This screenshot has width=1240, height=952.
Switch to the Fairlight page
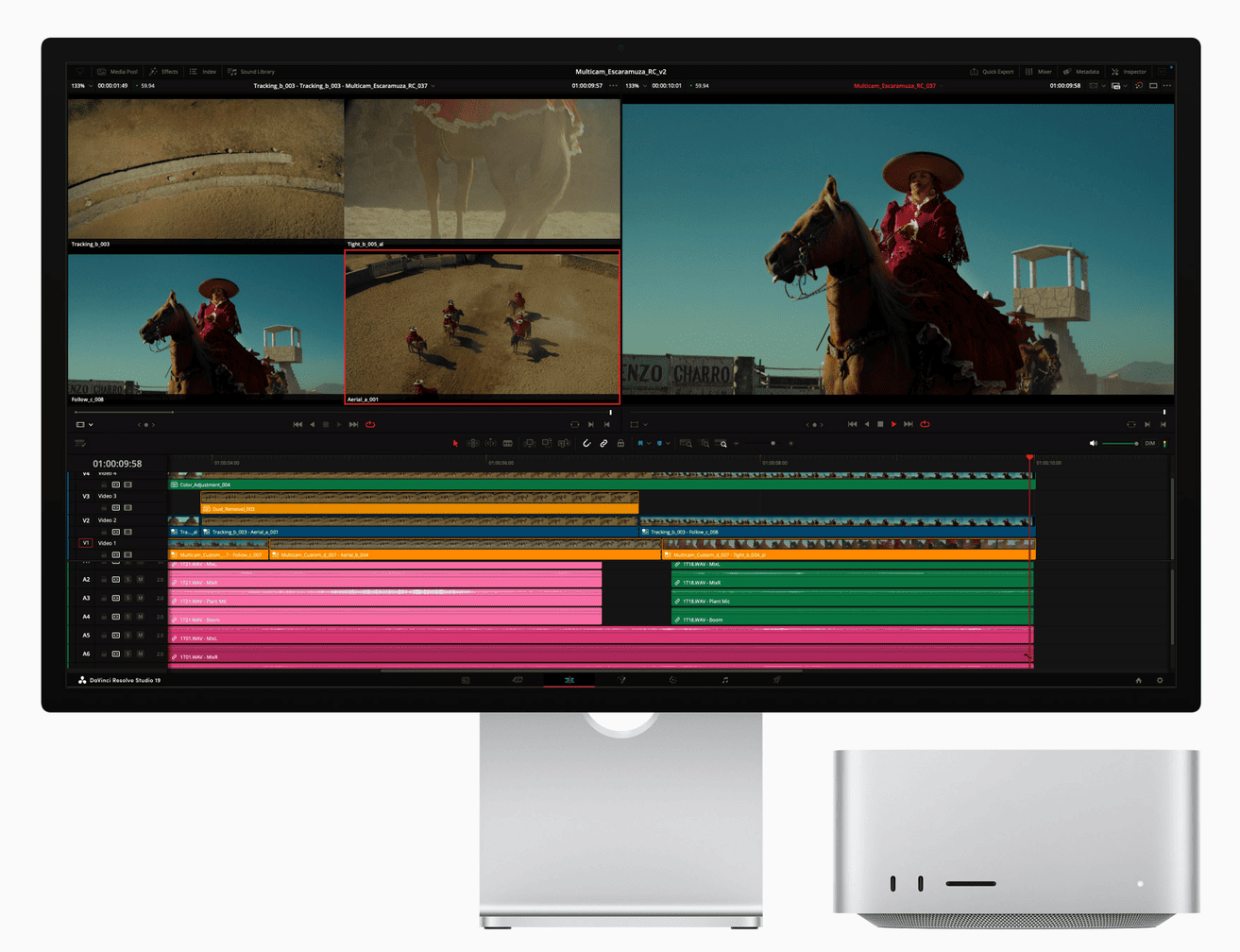point(724,680)
